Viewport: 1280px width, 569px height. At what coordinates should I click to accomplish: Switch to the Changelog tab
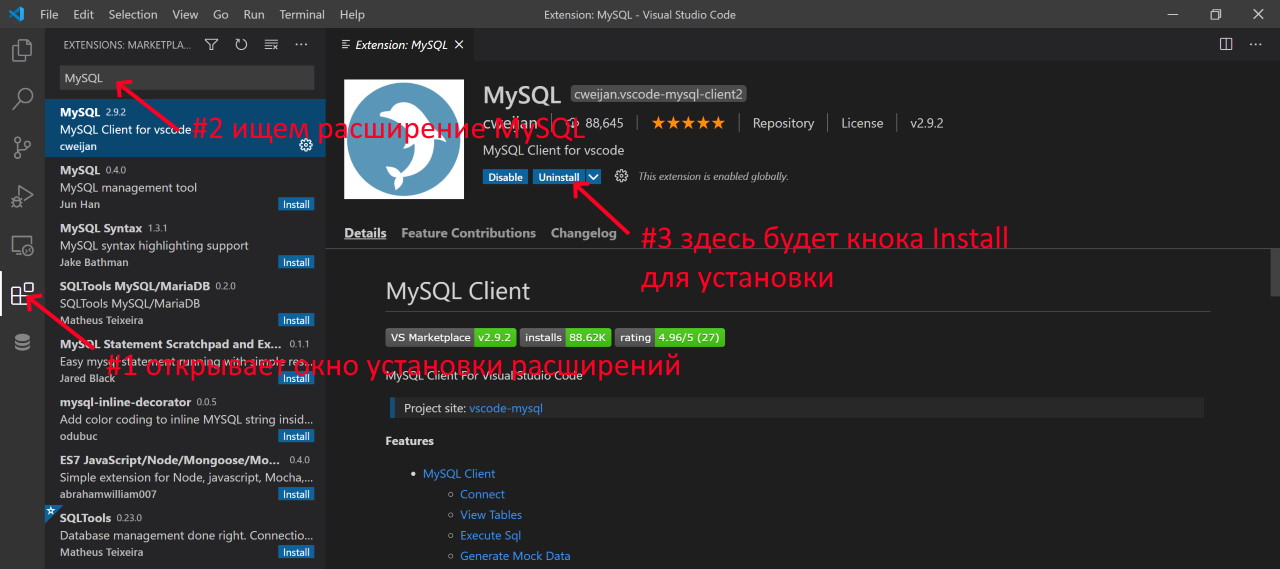point(584,233)
